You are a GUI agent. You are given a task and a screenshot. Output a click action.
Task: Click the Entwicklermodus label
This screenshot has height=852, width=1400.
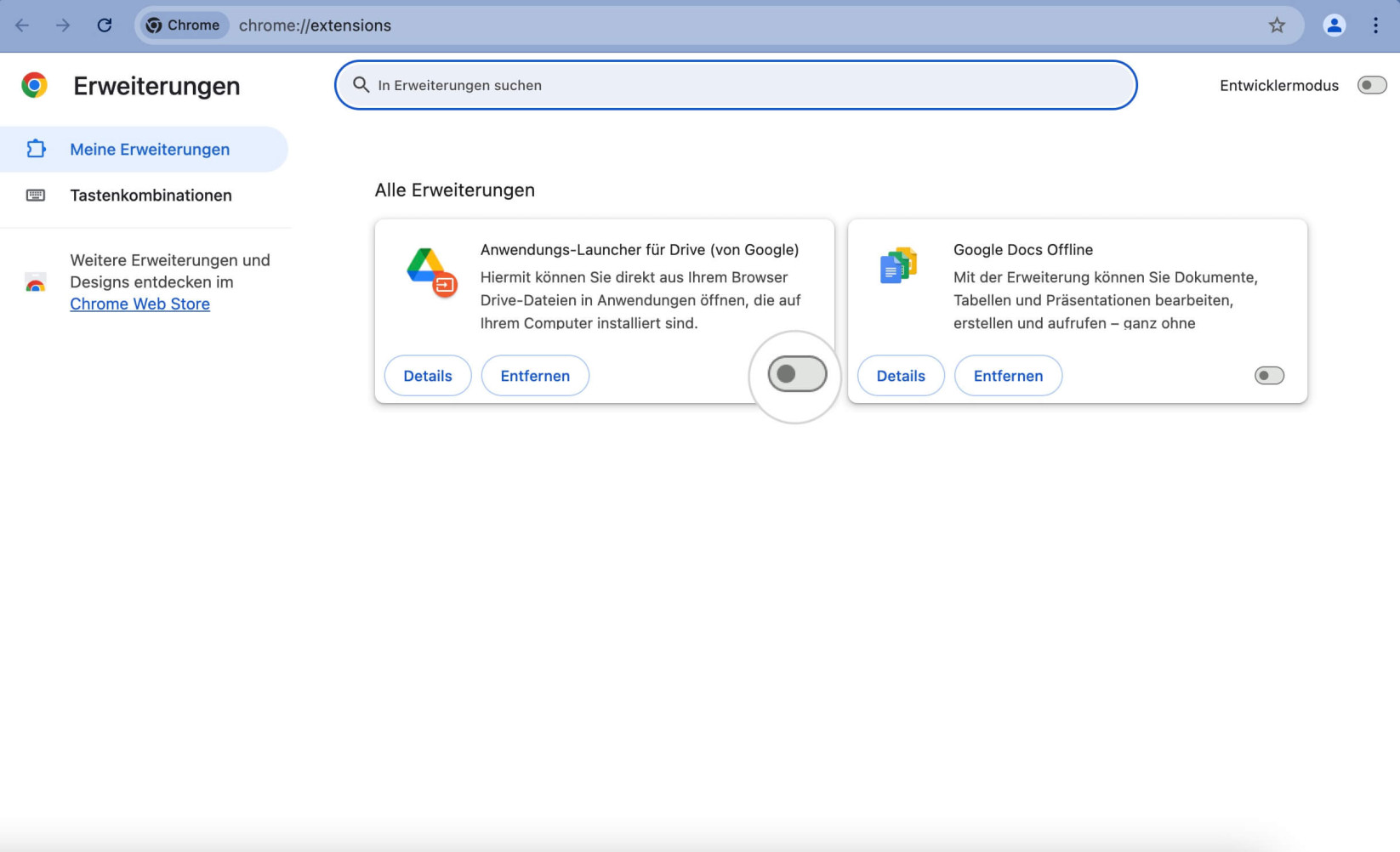1279,86
